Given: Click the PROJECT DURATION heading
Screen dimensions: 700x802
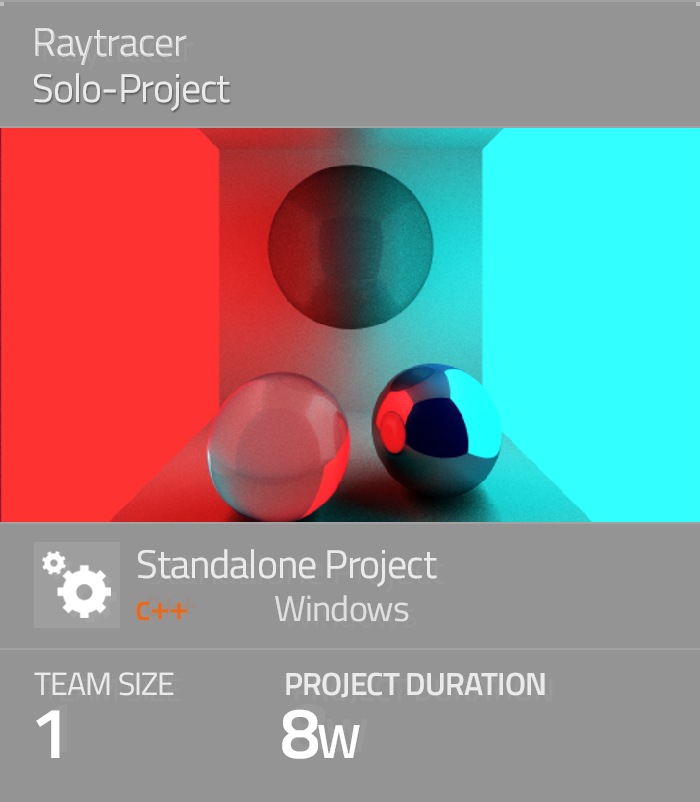Looking at the screenshot, I should click(415, 685).
